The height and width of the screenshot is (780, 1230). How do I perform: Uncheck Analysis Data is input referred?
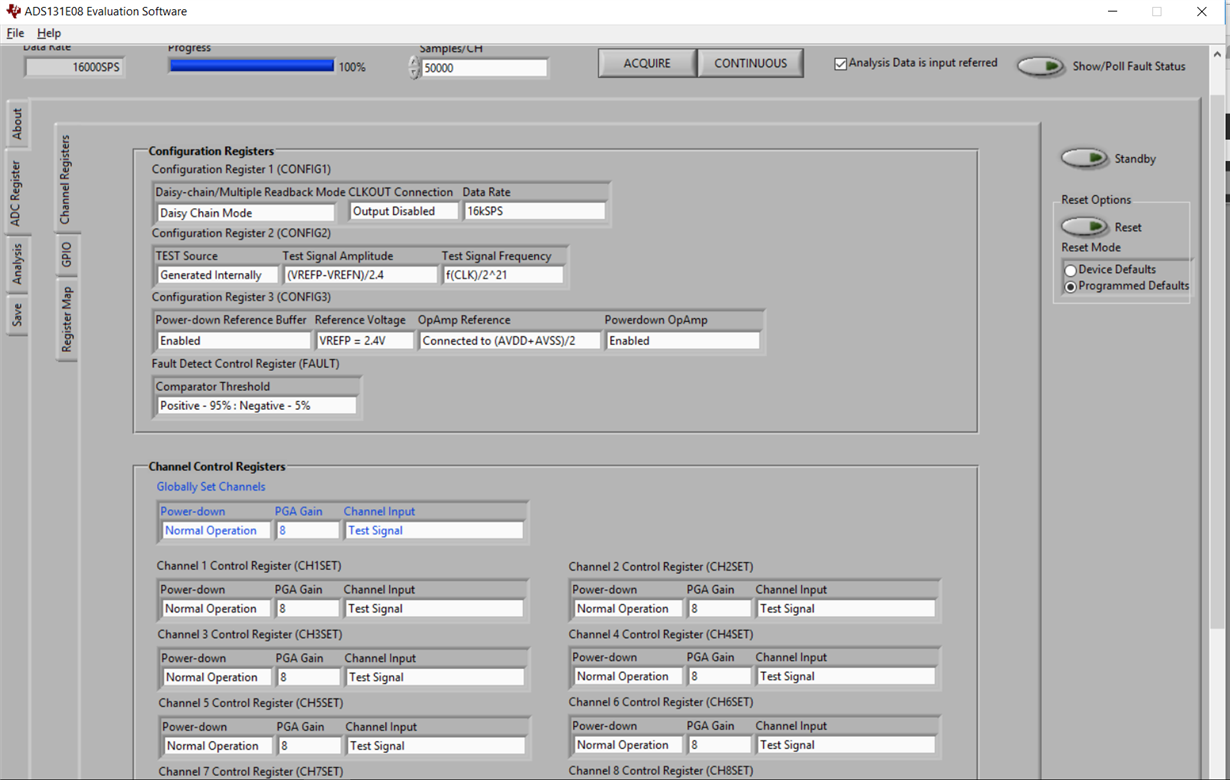(x=840, y=63)
